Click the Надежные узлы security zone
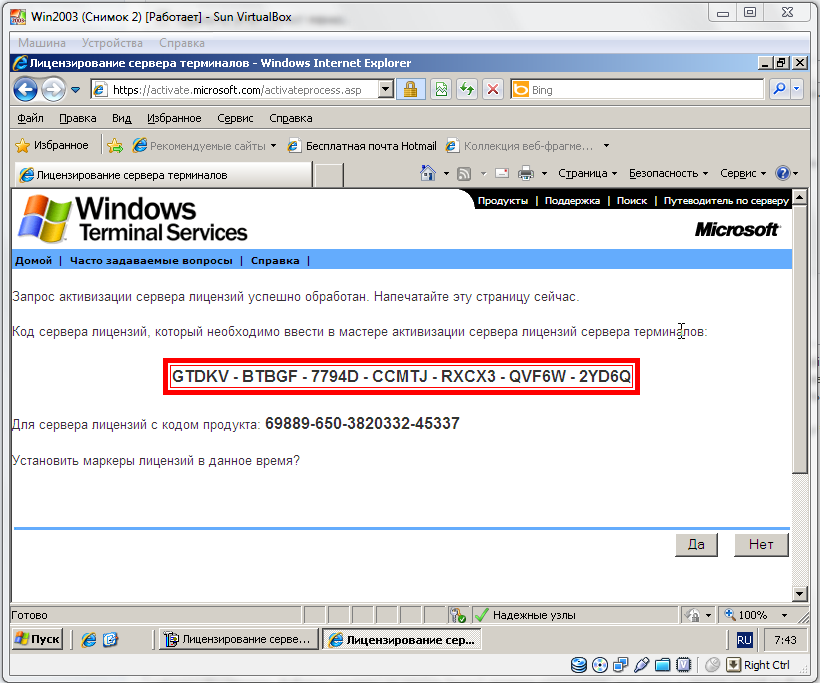 click(x=534, y=615)
